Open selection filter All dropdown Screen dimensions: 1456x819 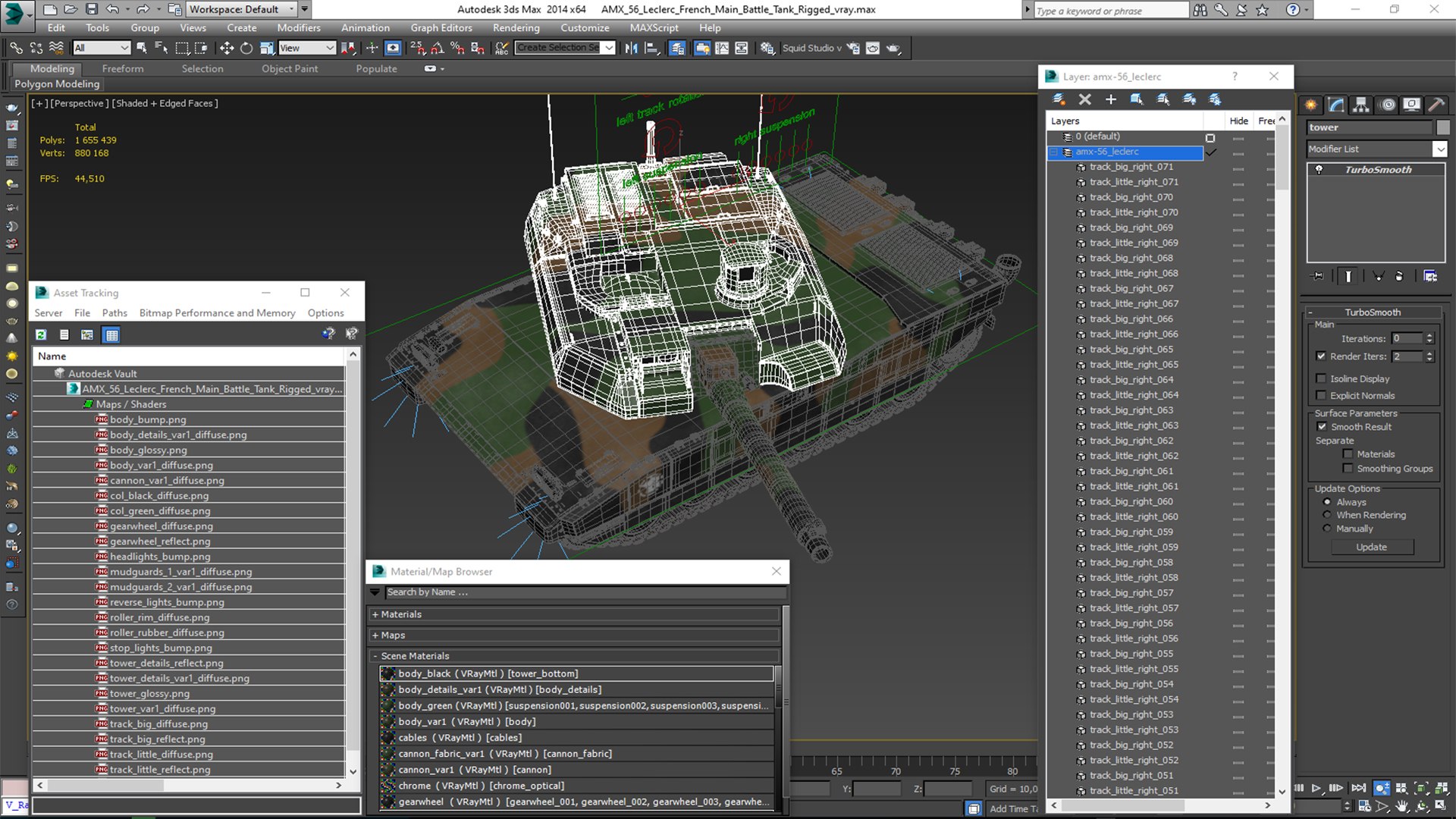(102, 48)
